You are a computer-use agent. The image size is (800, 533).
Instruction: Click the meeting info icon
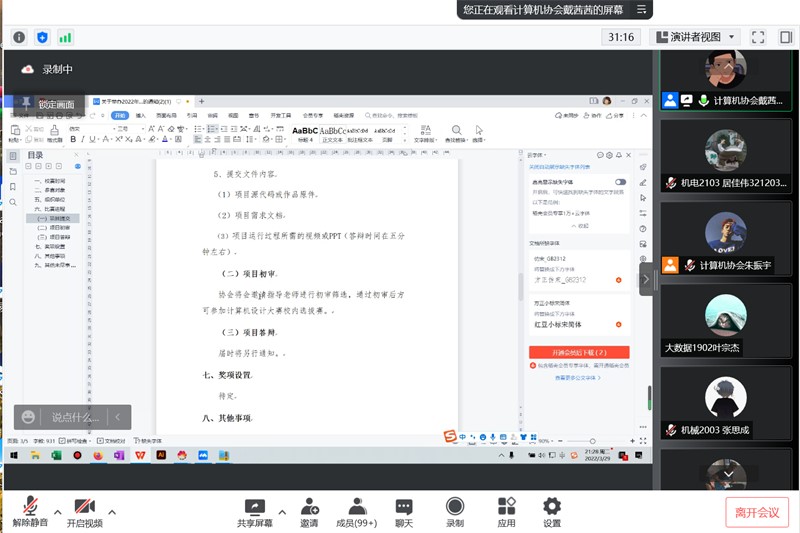(x=19, y=37)
